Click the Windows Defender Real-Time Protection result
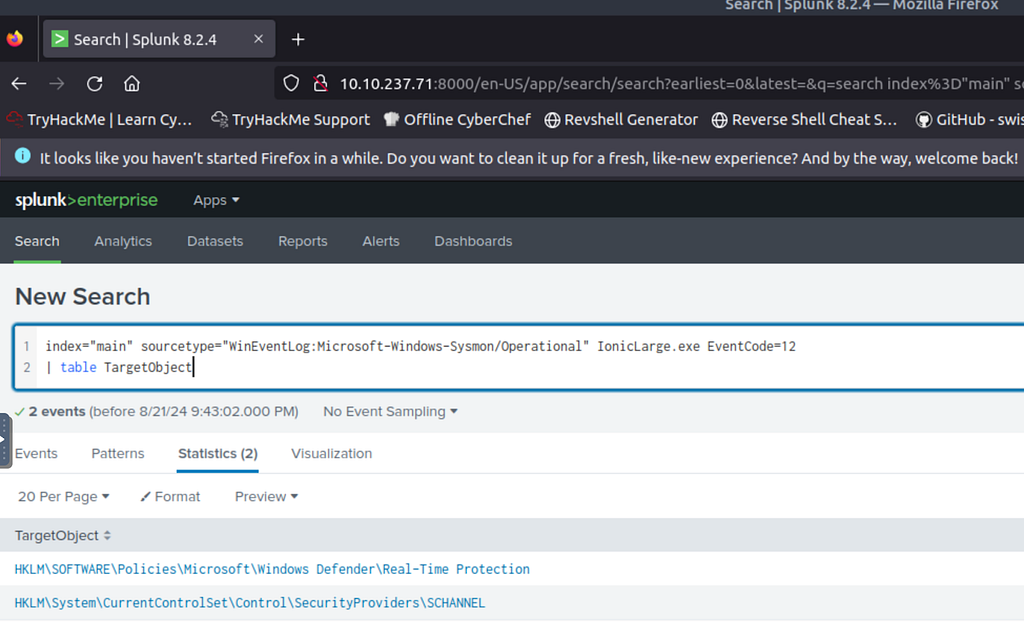 (x=272, y=569)
